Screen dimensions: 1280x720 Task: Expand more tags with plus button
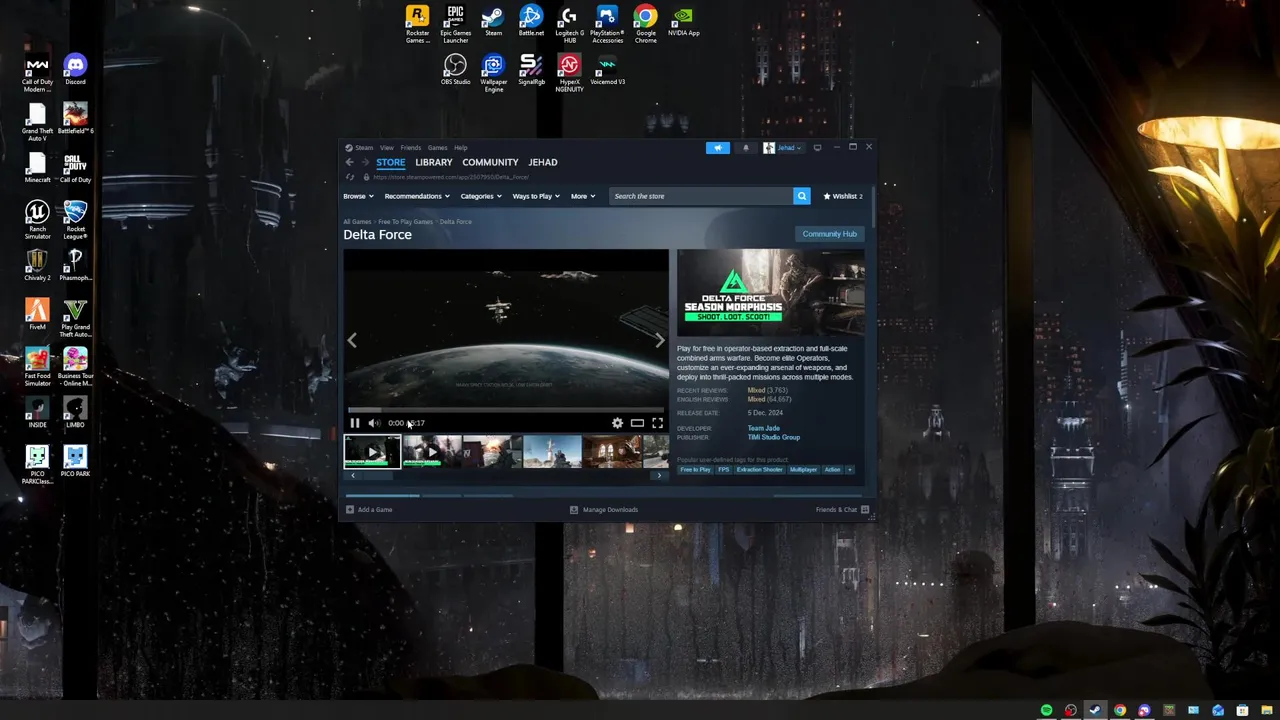coord(850,470)
